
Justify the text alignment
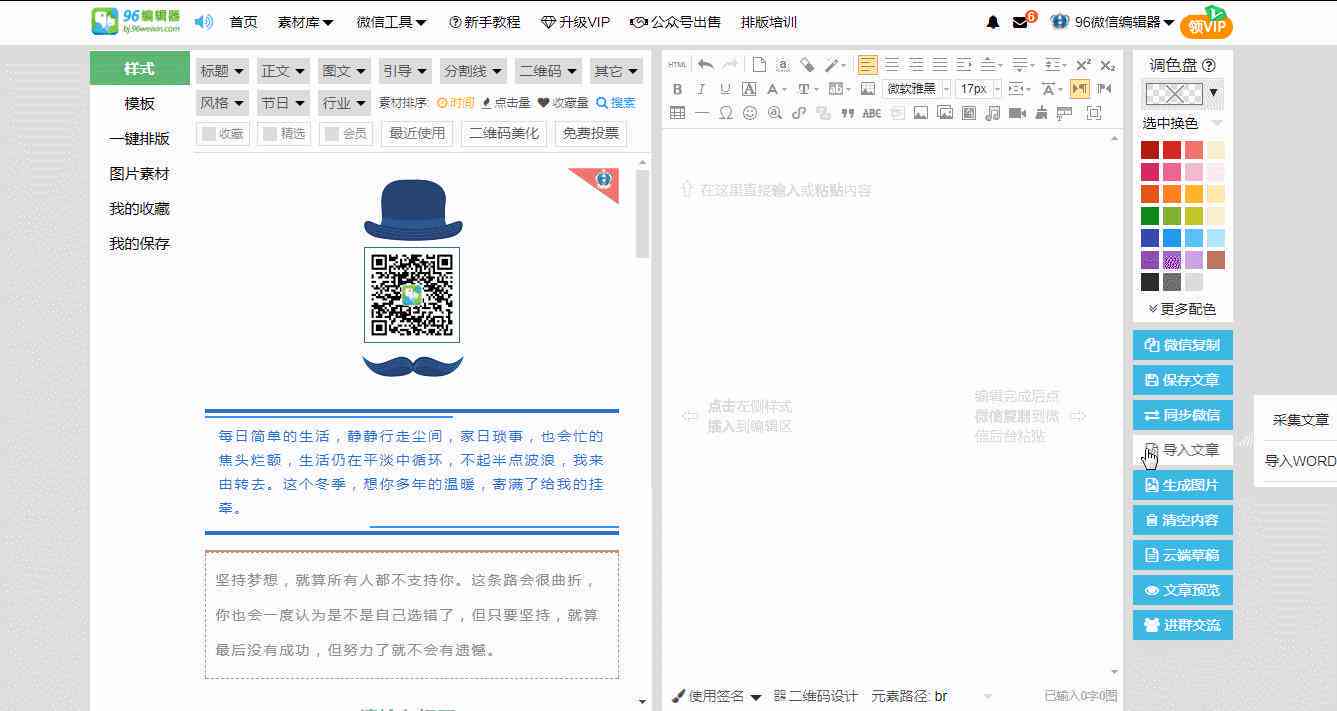click(940, 65)
